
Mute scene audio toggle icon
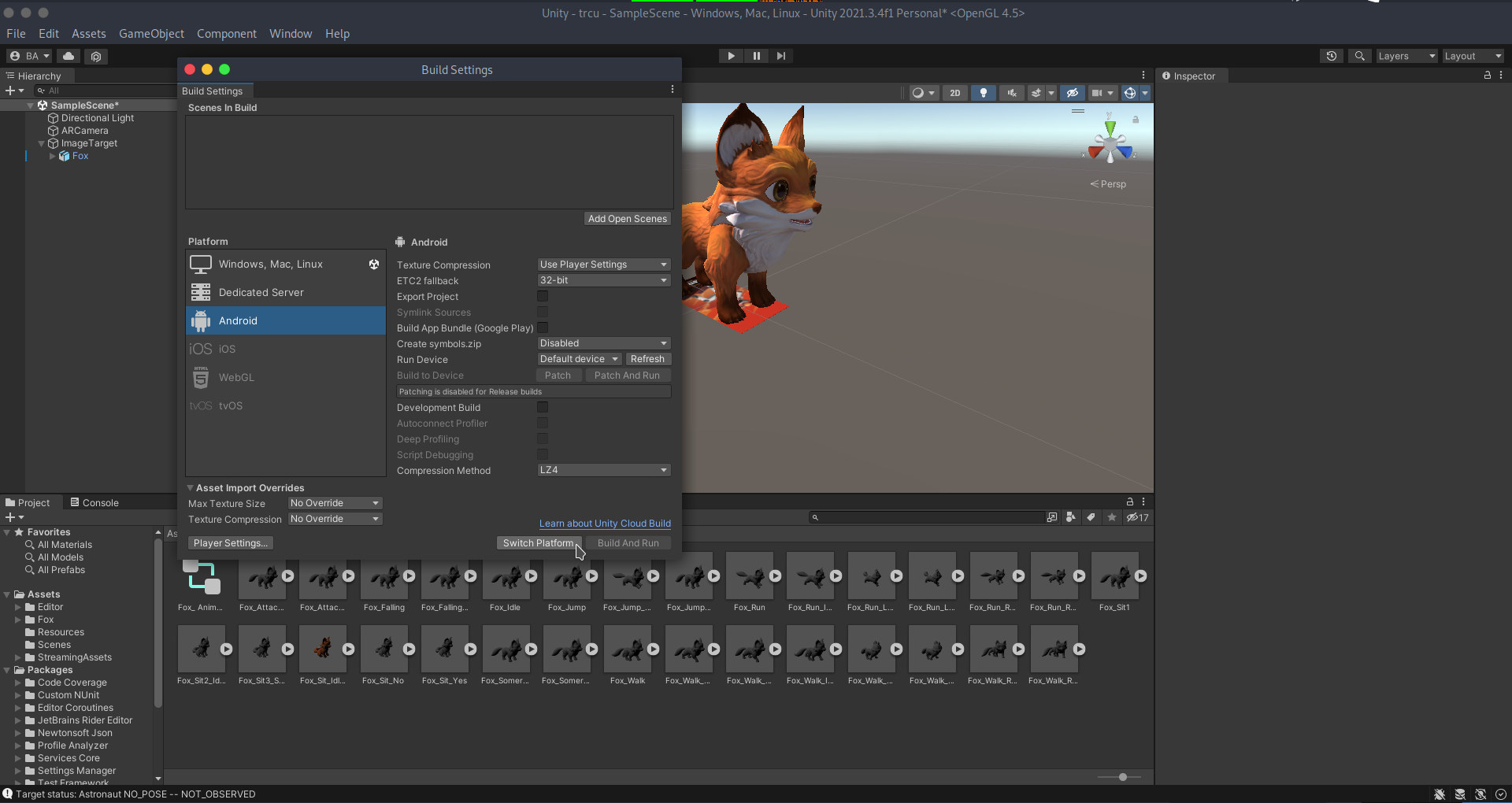tap(1012, 93)
